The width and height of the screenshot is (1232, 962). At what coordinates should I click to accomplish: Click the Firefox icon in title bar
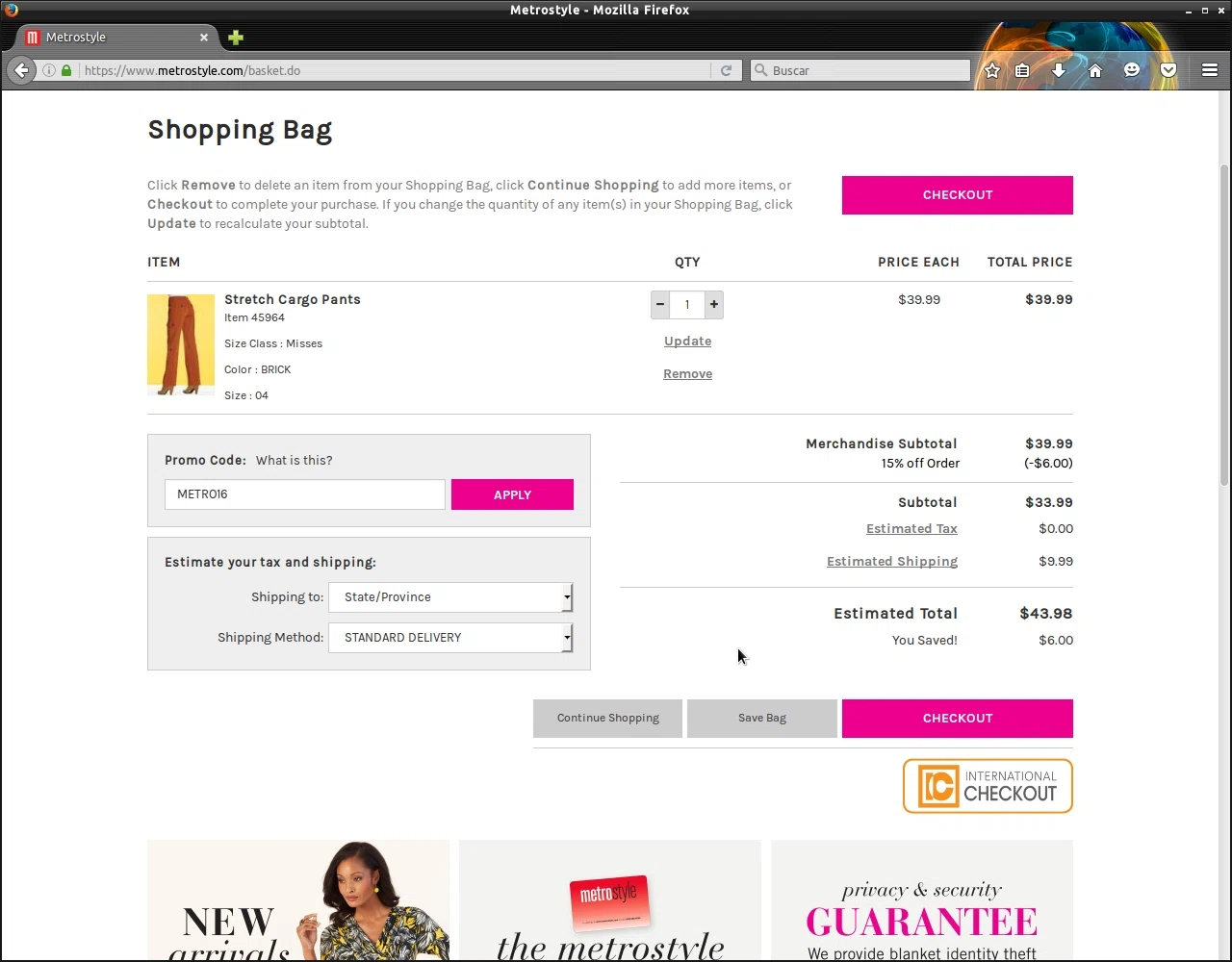pyautogui.click(x=11, y=10)
